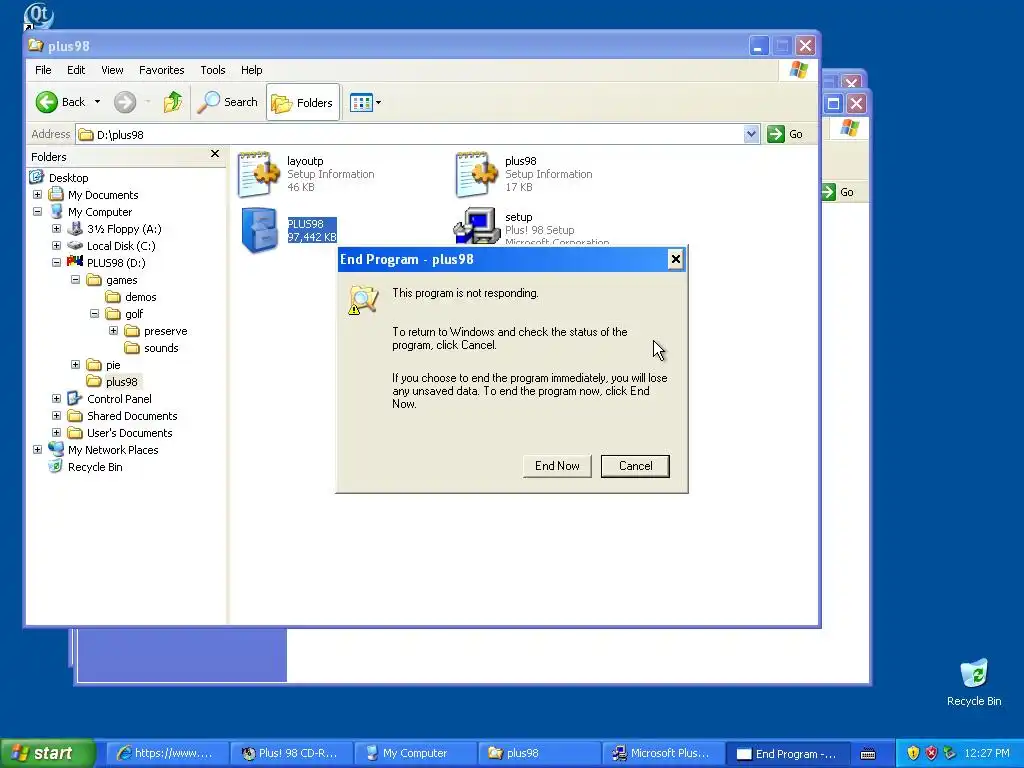Expand 3½ Floppy (A:) node
The height and width of the screenshot is (768, 1024).
56,229
